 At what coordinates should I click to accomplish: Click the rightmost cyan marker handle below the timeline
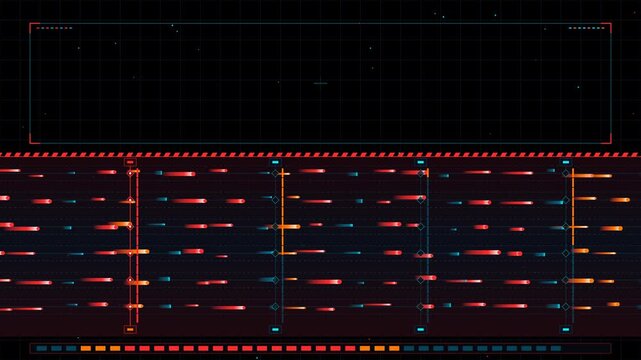coord(565,329)
